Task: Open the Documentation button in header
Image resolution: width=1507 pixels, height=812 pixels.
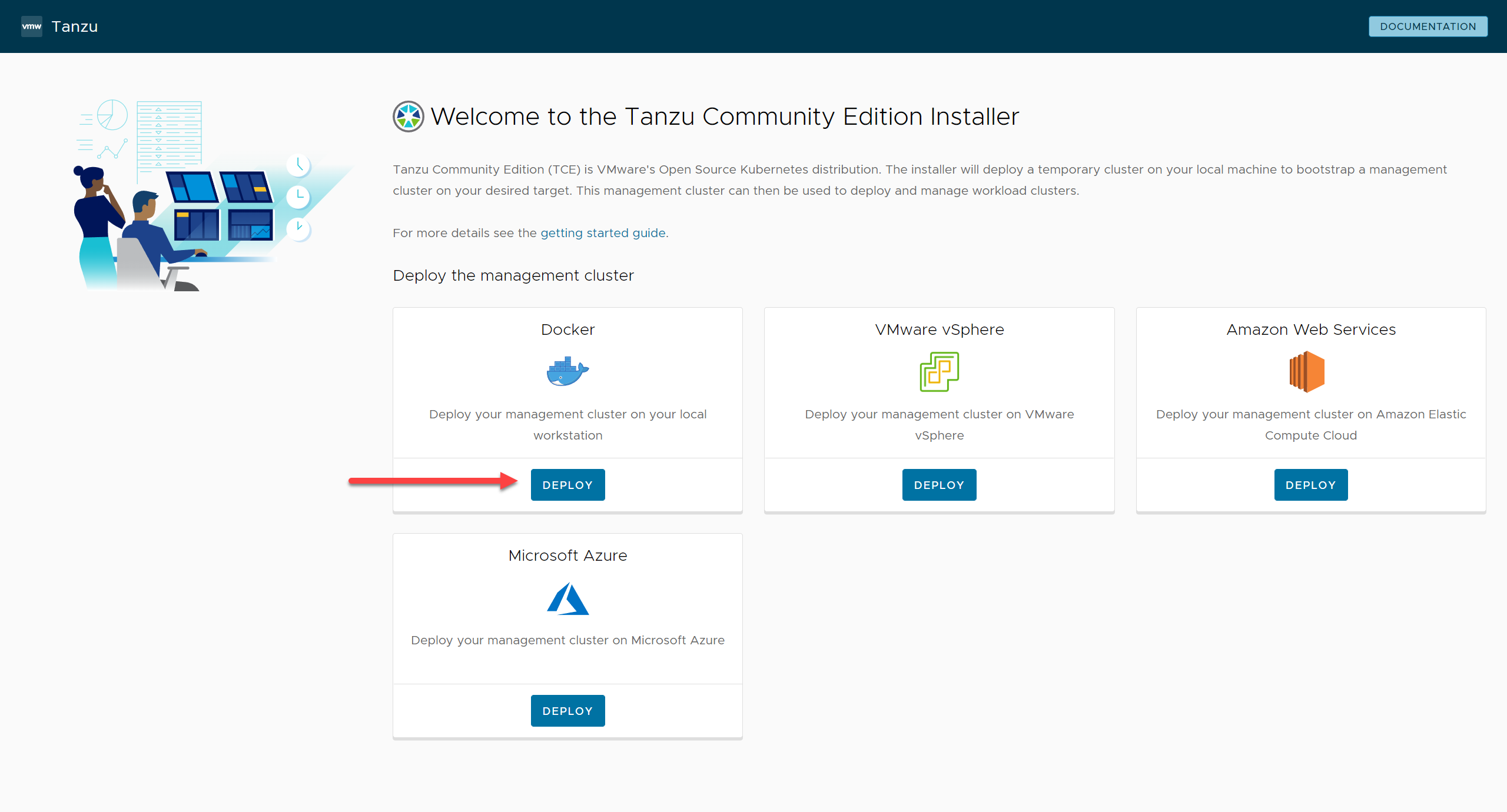Action: click(x=1428, y=26)
